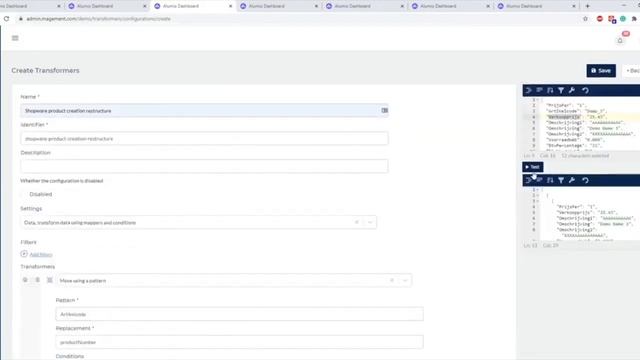Collapse line 1 fold arrow in the lower editor

point(538,190)
